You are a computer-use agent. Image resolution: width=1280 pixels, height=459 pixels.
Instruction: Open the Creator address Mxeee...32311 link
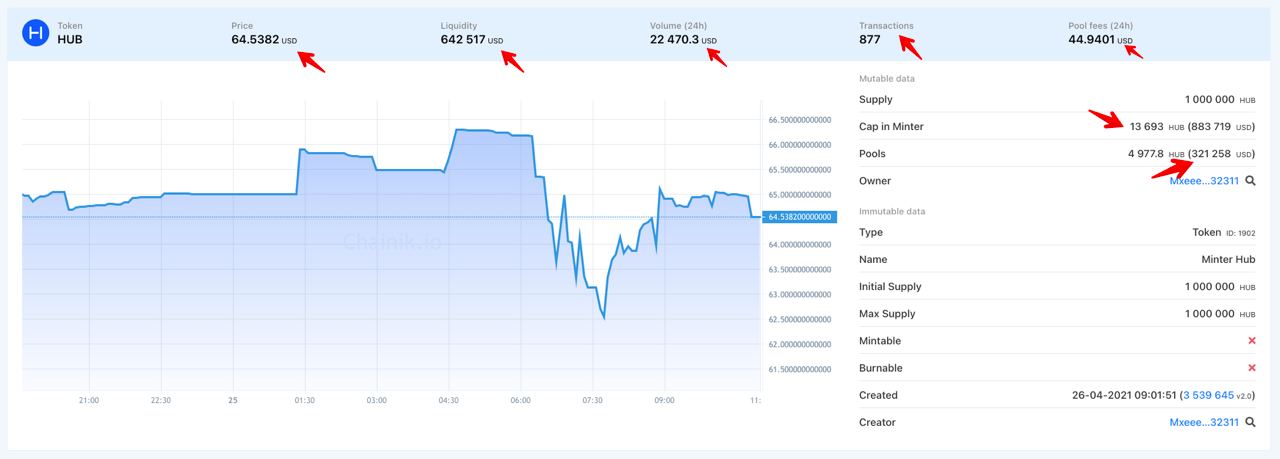pos(1204,422)
